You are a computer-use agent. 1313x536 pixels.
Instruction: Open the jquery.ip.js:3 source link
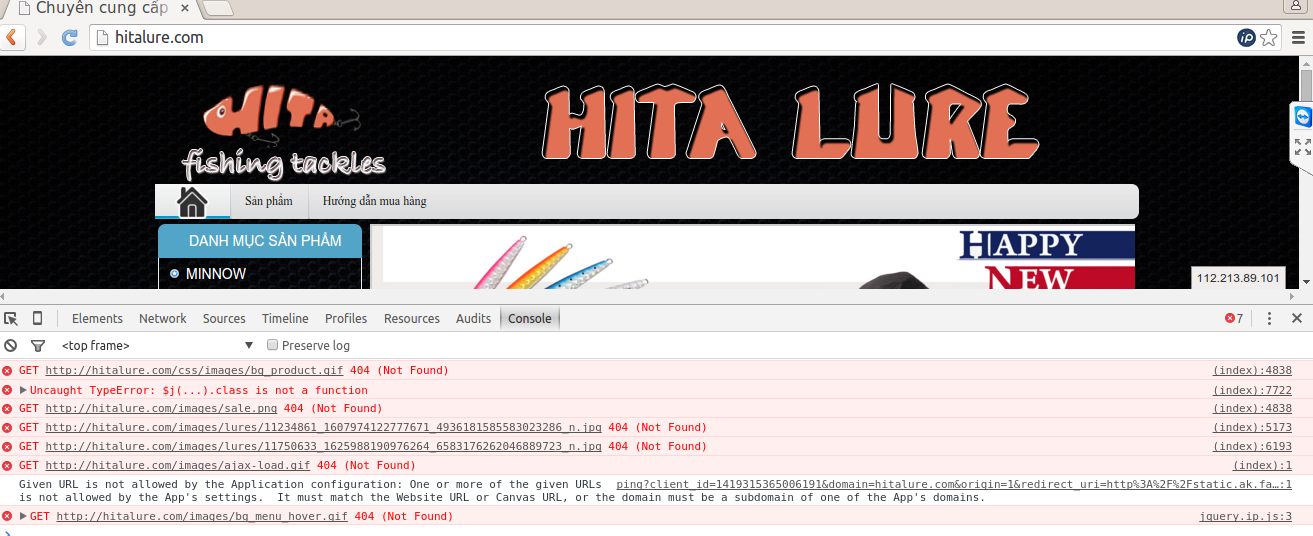coord(1246,516)
